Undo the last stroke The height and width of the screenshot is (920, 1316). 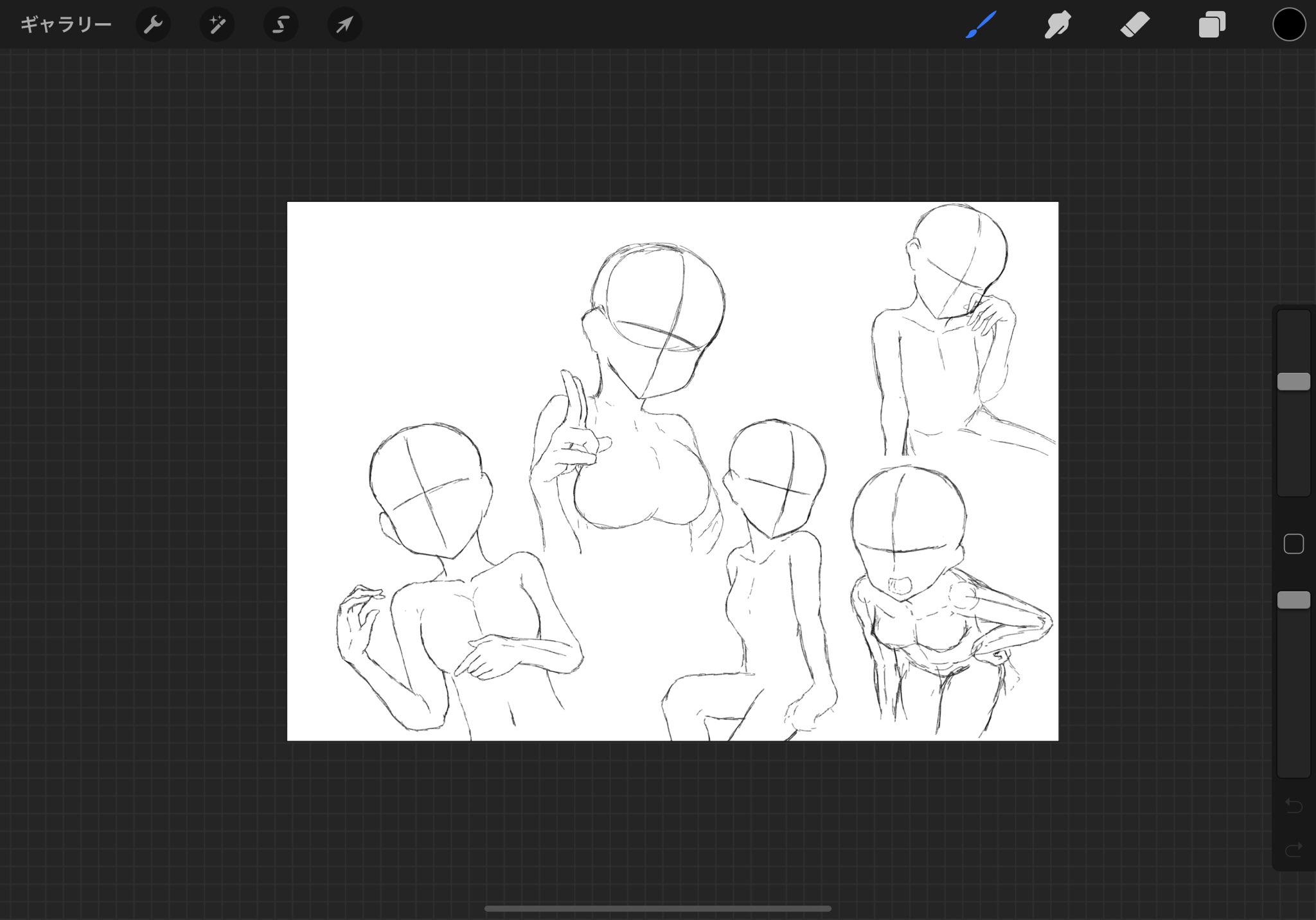click(1293, 806)
